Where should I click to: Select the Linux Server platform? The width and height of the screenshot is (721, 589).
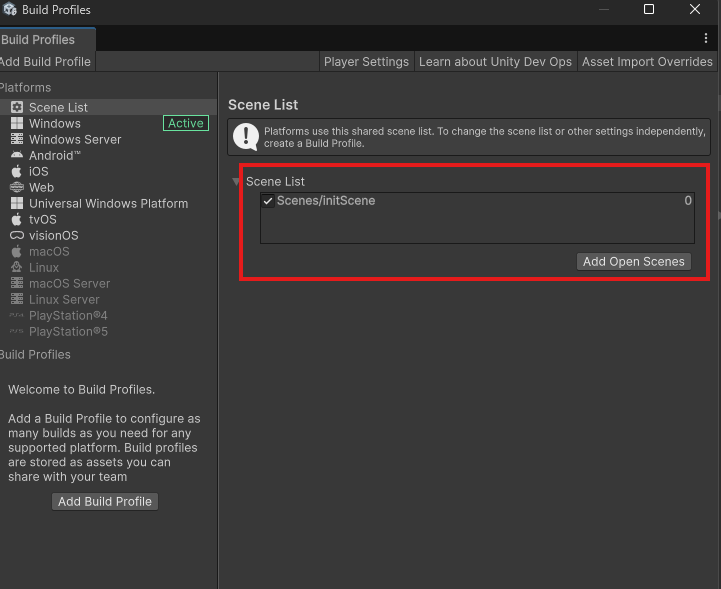pyautogui.click(x=109, y=299)
